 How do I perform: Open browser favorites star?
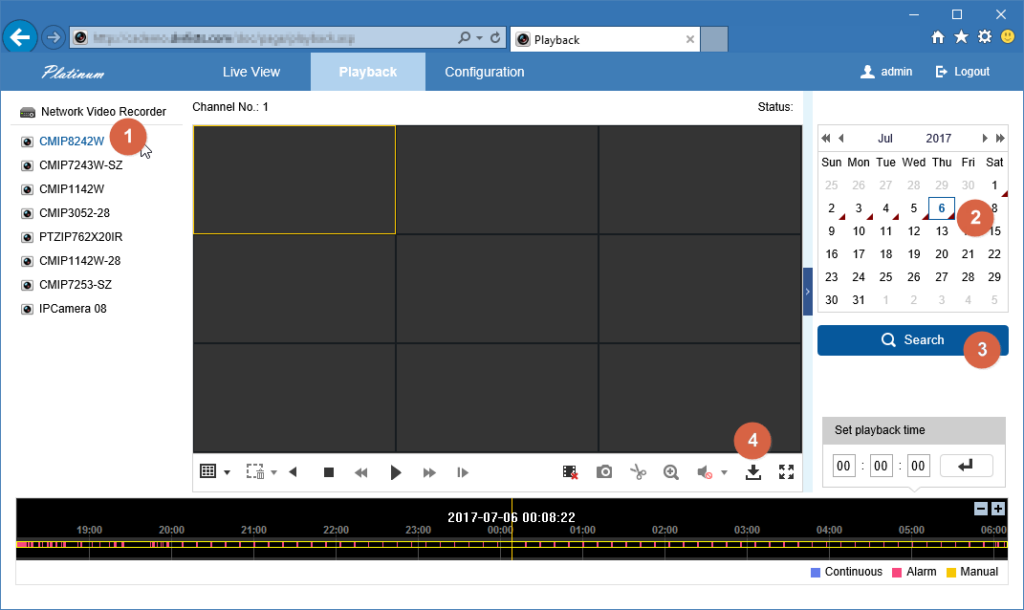961,37
